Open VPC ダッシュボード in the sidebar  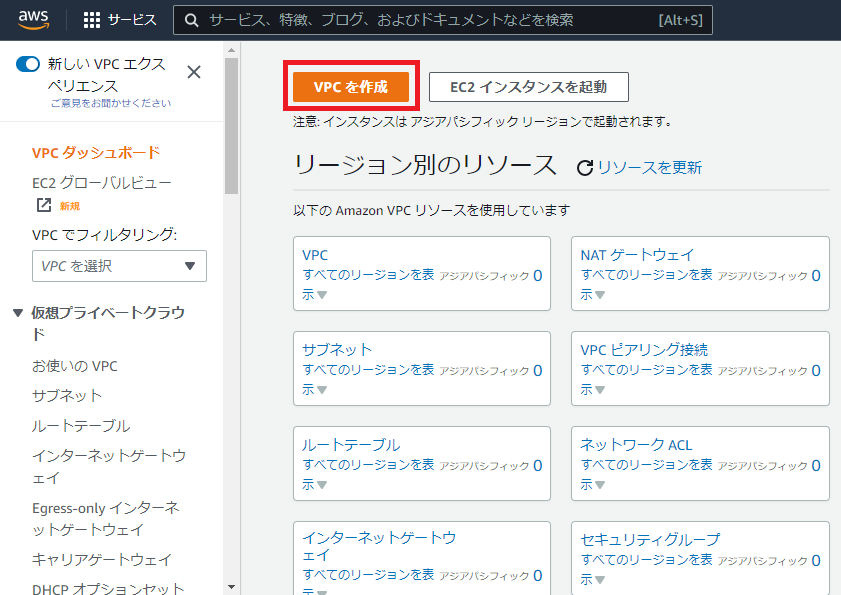click(x=96, y=153)
